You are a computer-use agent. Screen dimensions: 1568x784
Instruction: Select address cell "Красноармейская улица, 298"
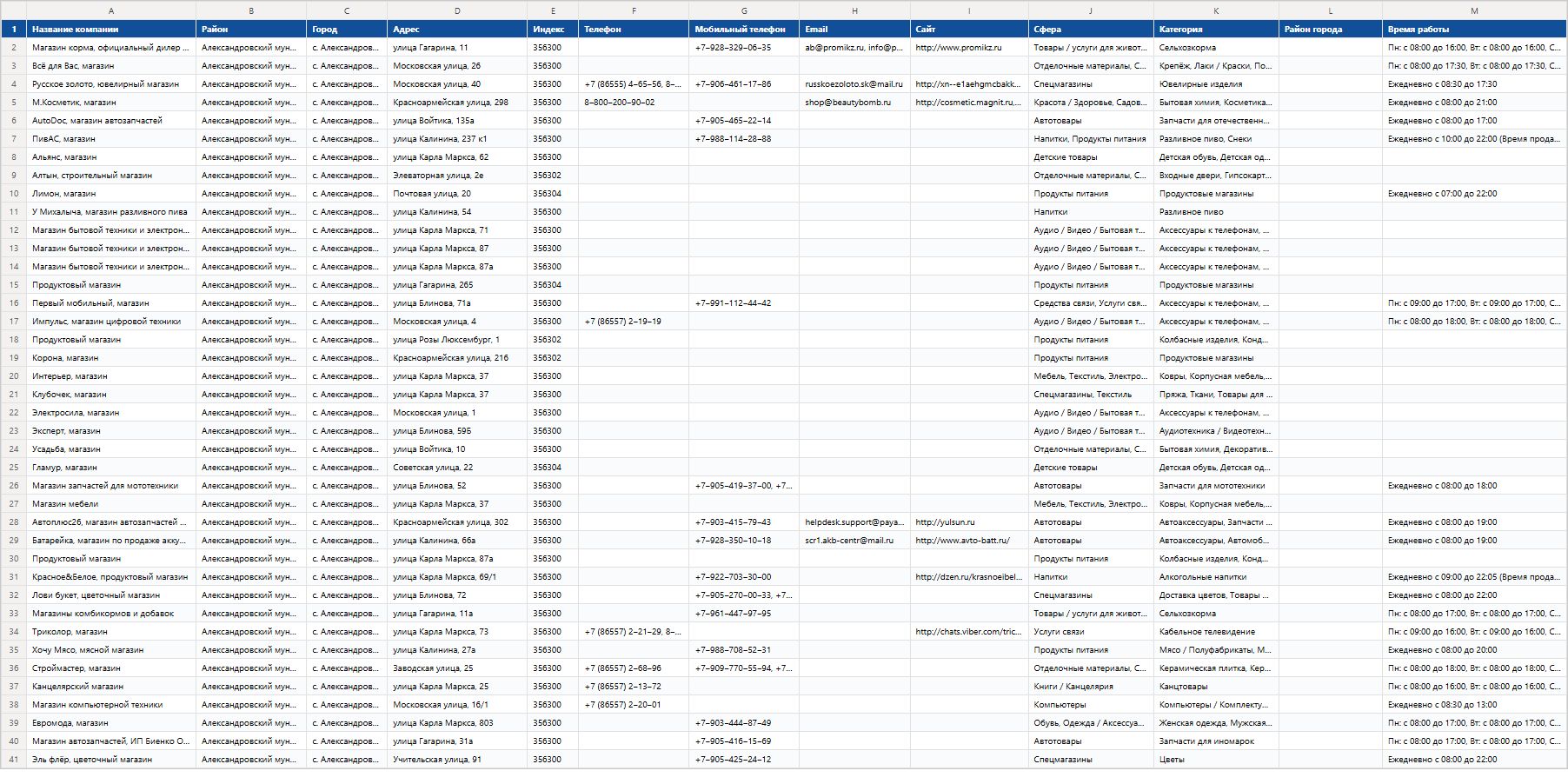(457, 103)
